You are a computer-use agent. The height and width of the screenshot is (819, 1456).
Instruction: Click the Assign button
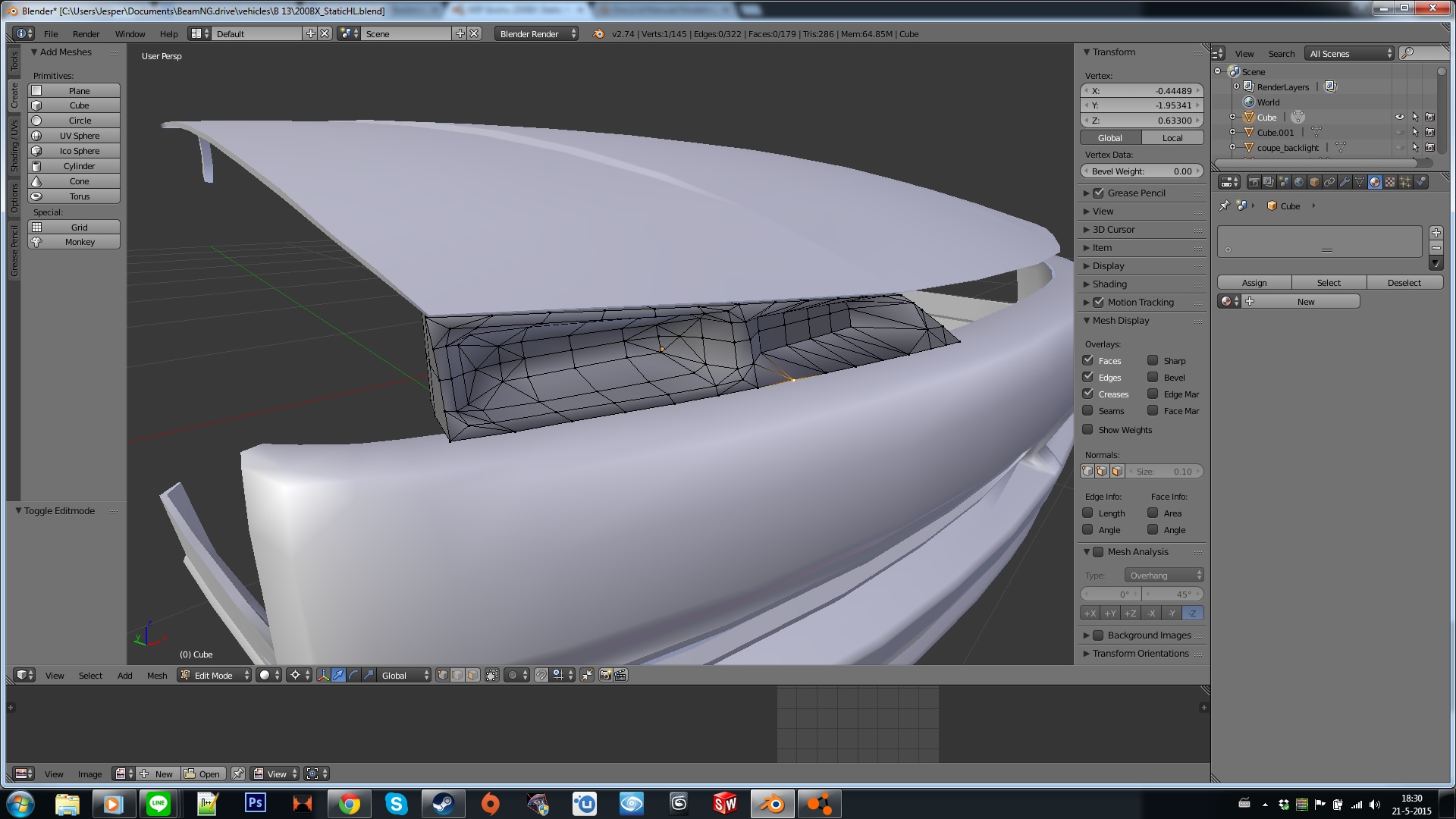pos(1254,282)
